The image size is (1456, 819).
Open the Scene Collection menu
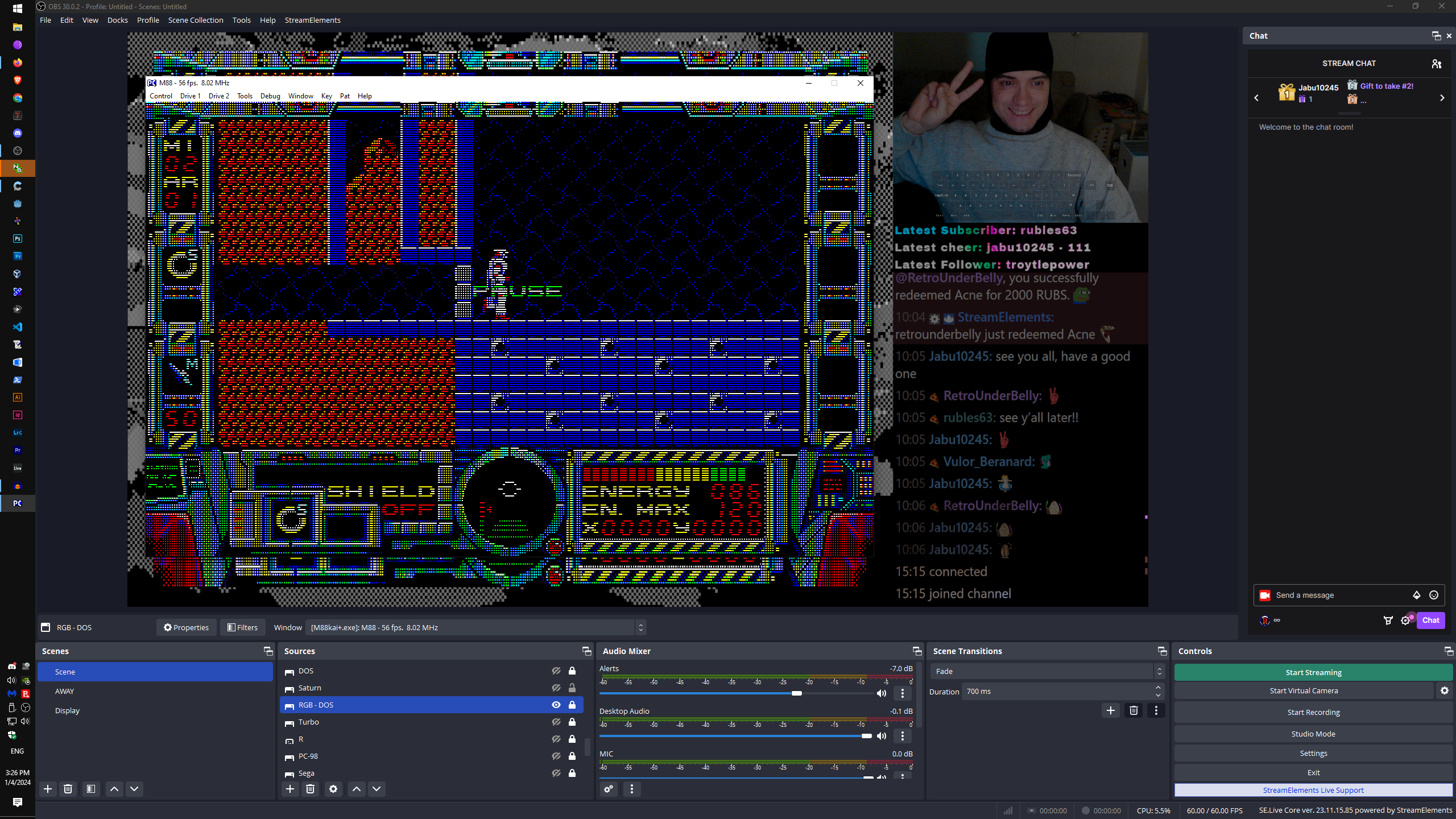point(196,20)
